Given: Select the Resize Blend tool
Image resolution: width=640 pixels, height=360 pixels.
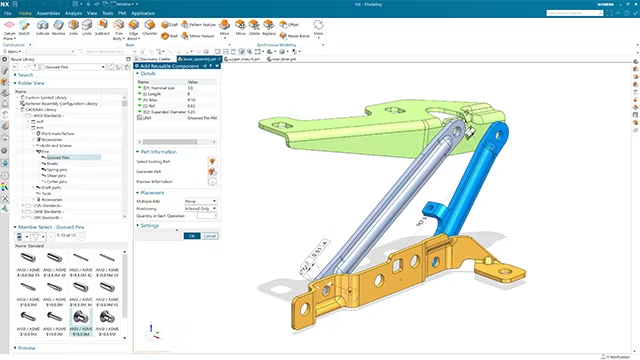Looking at the screenshot, I should (x=294, y=36).
